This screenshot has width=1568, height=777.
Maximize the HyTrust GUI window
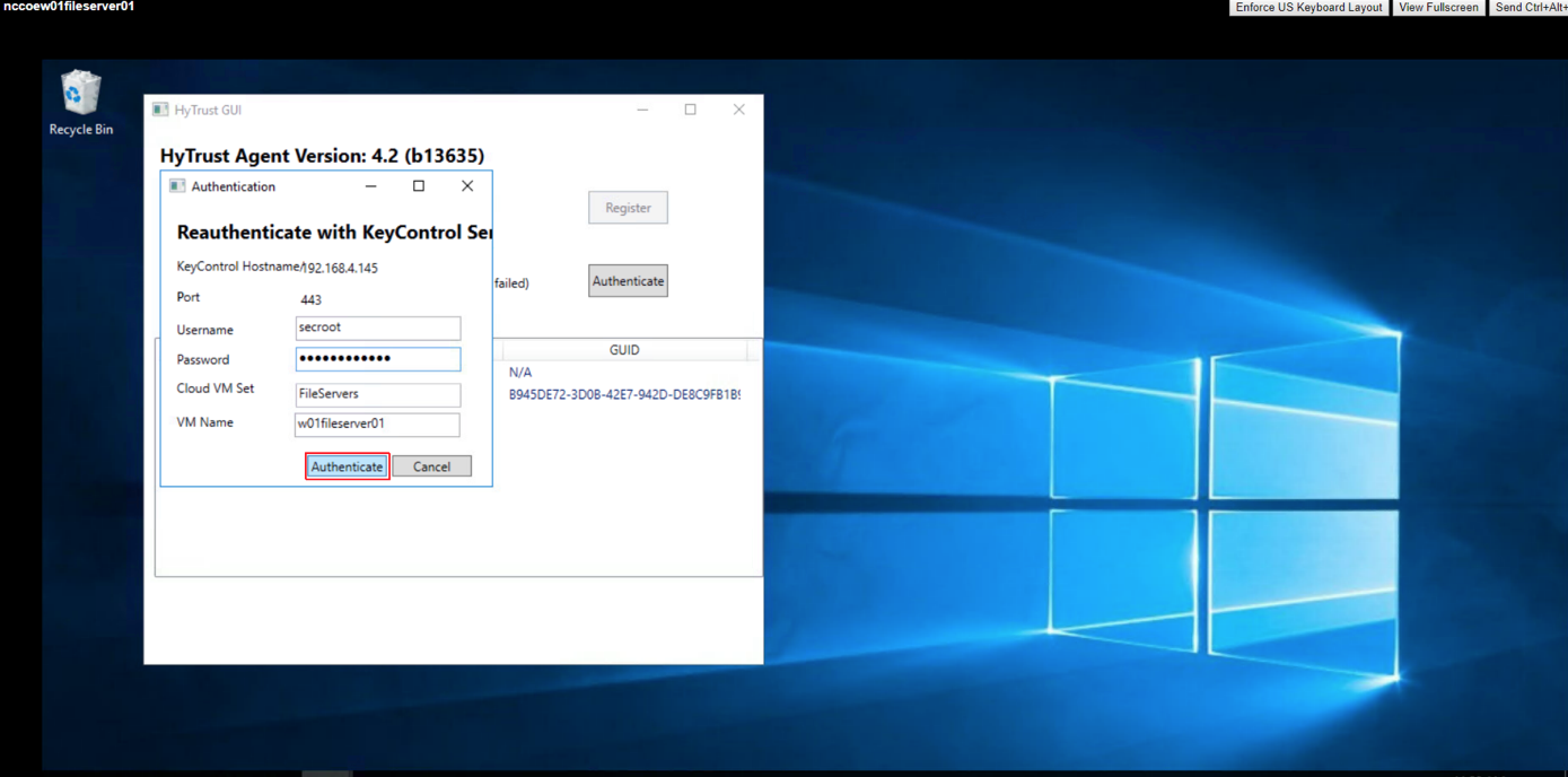(690, 110)
